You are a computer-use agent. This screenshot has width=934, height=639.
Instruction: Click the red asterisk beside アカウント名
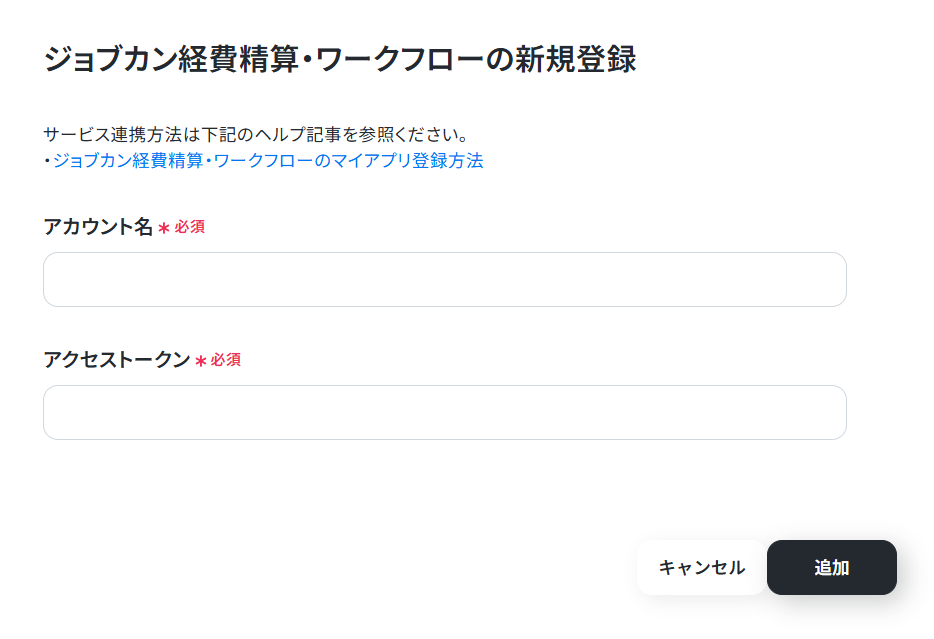[164, 228]
